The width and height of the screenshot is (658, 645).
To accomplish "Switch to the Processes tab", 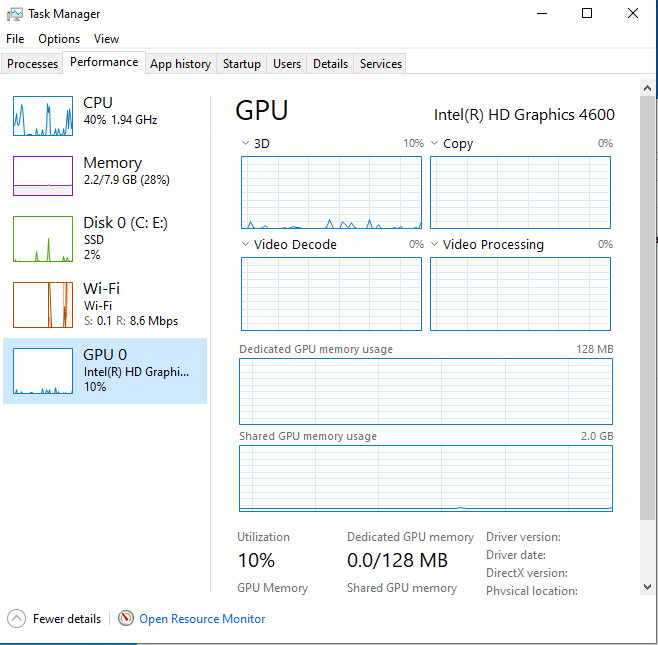I will (x=32, y=64).
